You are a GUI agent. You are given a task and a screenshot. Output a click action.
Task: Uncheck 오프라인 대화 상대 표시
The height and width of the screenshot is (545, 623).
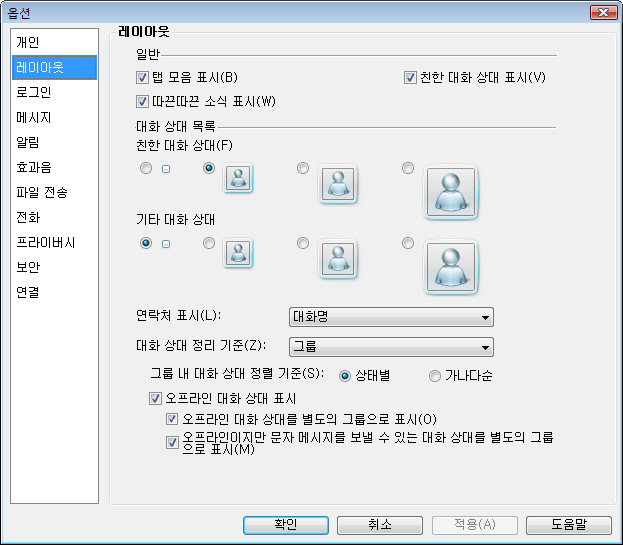click(x=155, y=398)
